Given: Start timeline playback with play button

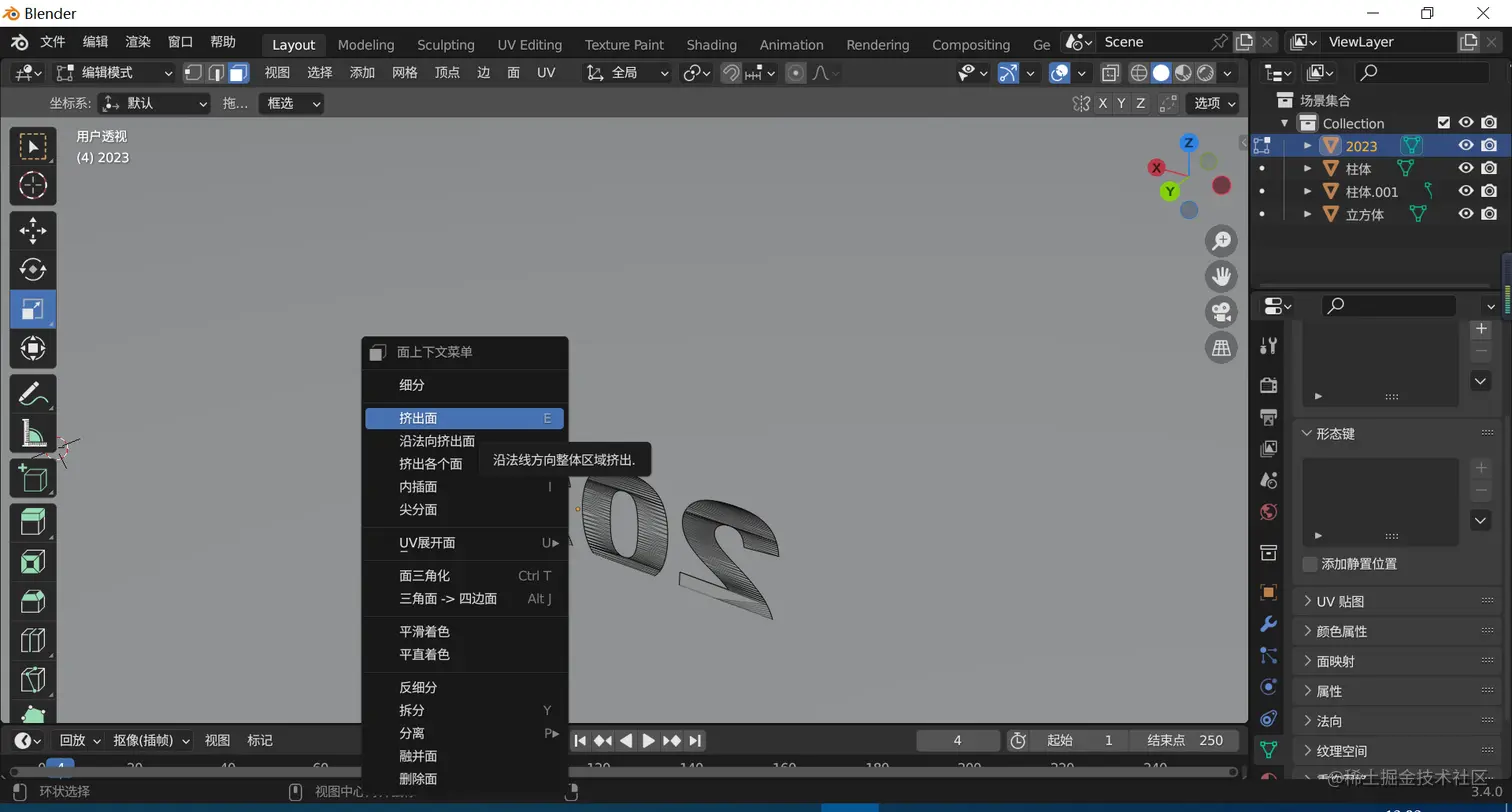Looking at the screenshot, I should (x=648, y=740).
